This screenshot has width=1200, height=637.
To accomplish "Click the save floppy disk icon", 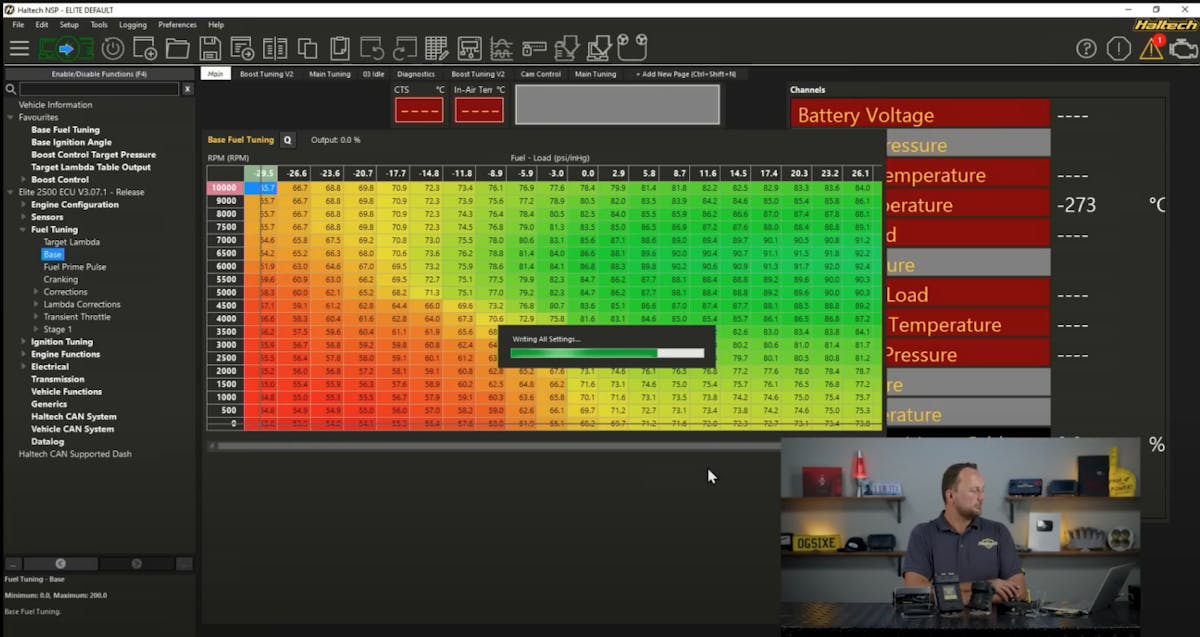I will [x=210, y=48].
